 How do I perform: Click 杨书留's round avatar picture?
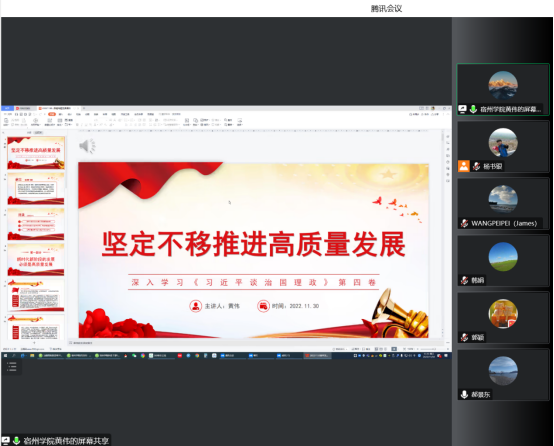point(503,143)
